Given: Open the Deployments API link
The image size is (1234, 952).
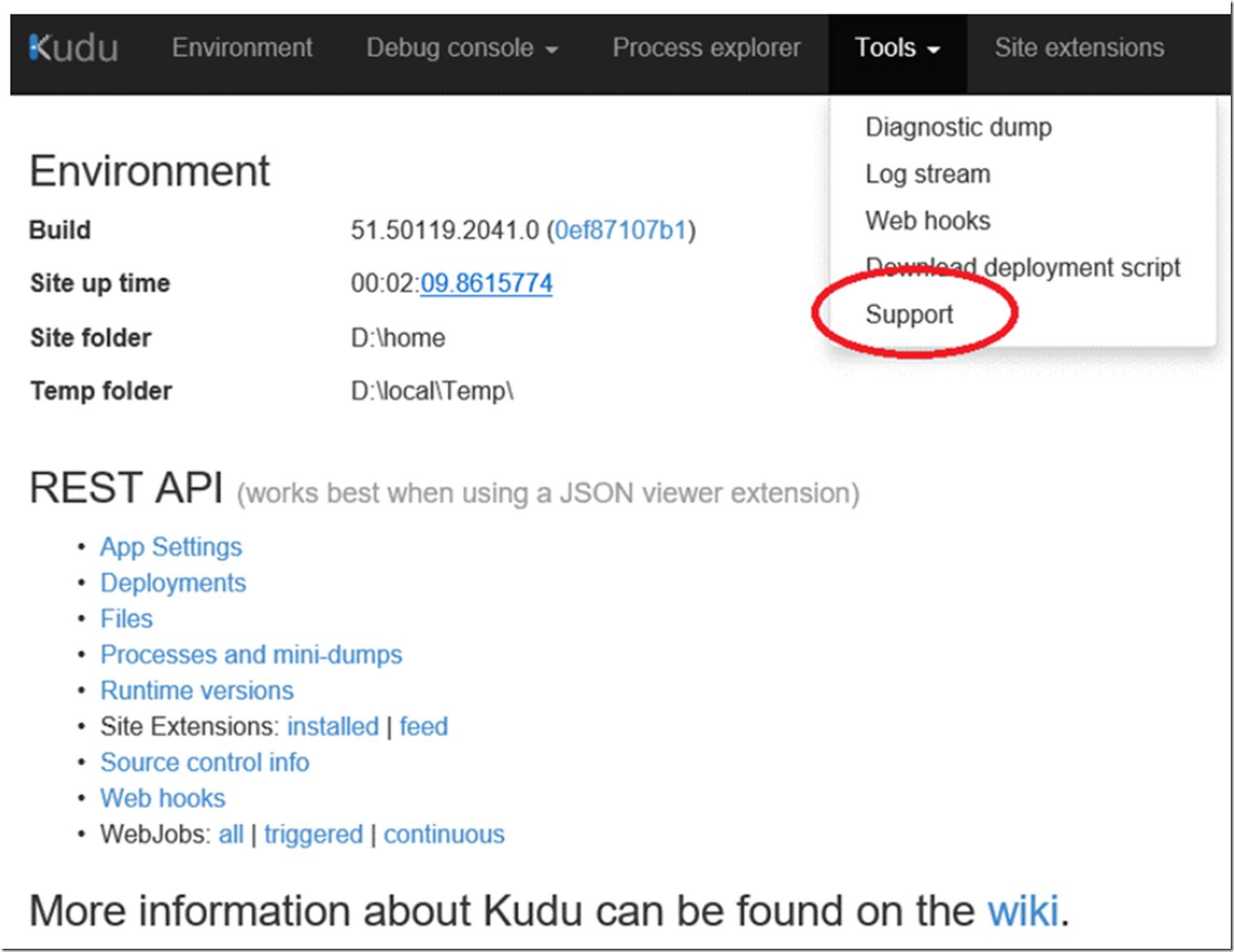Looking at the screenshot, I should 173,583.
